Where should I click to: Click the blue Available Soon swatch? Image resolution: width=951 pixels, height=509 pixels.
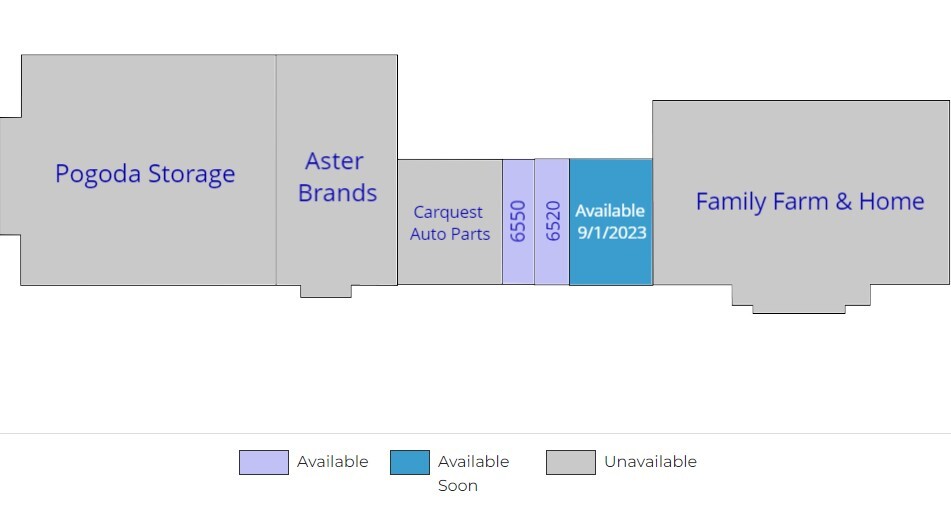coord(410,462)
